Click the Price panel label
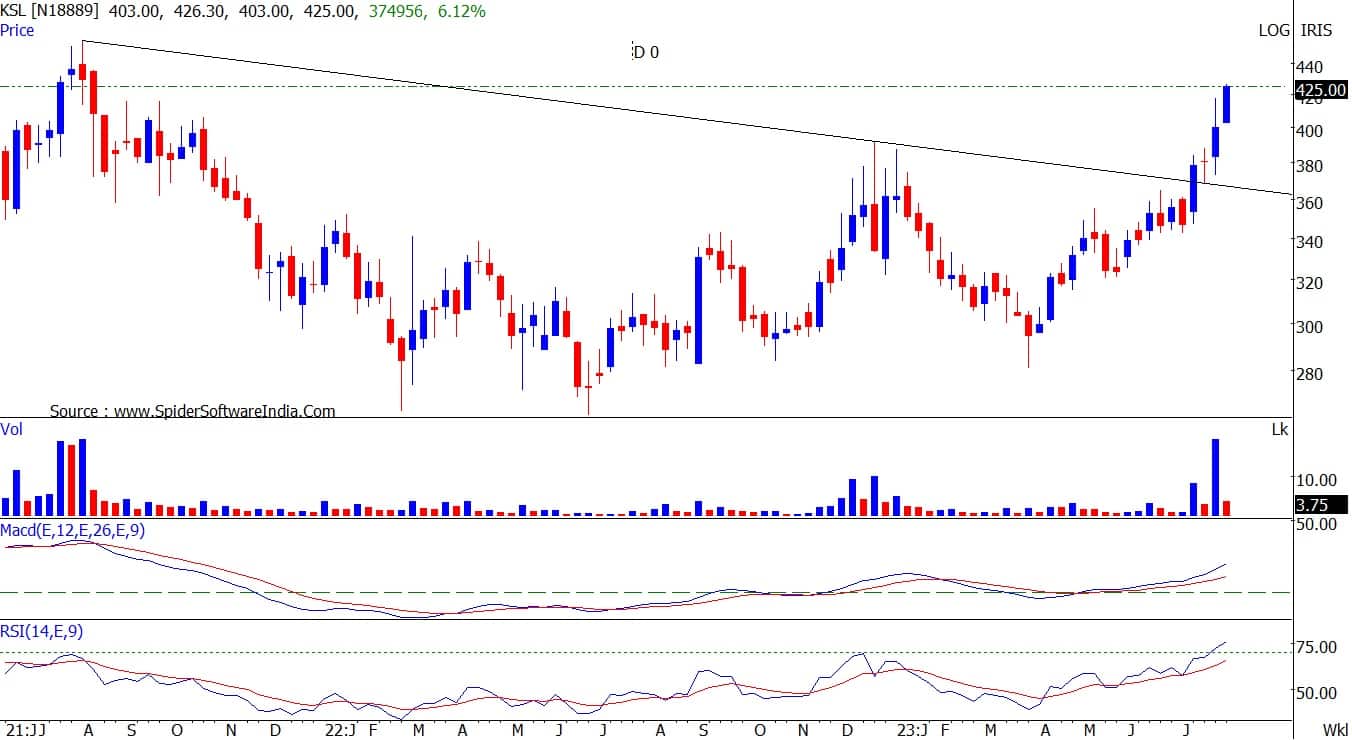 [18, 30]
